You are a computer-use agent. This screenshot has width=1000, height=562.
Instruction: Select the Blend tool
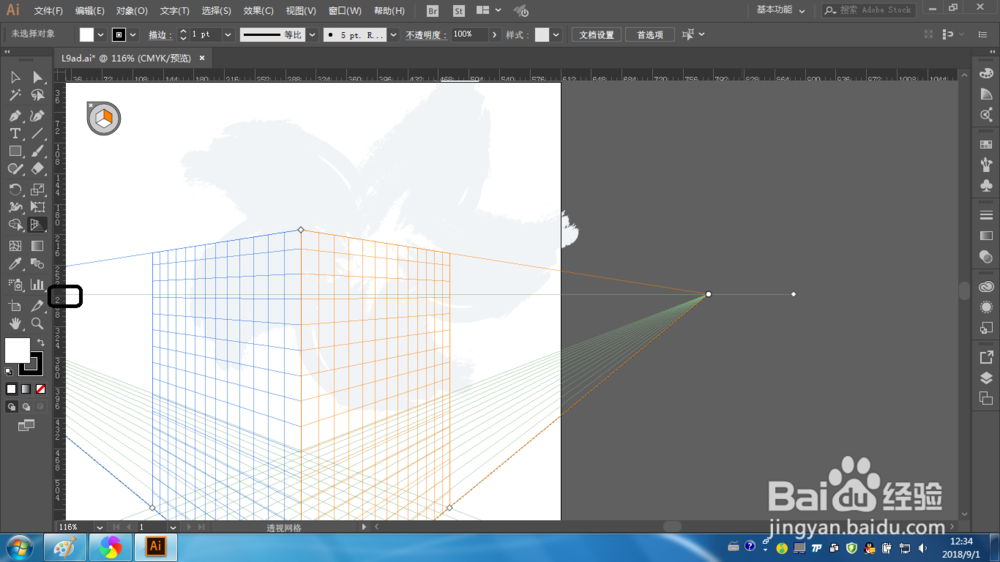(38, 264)
